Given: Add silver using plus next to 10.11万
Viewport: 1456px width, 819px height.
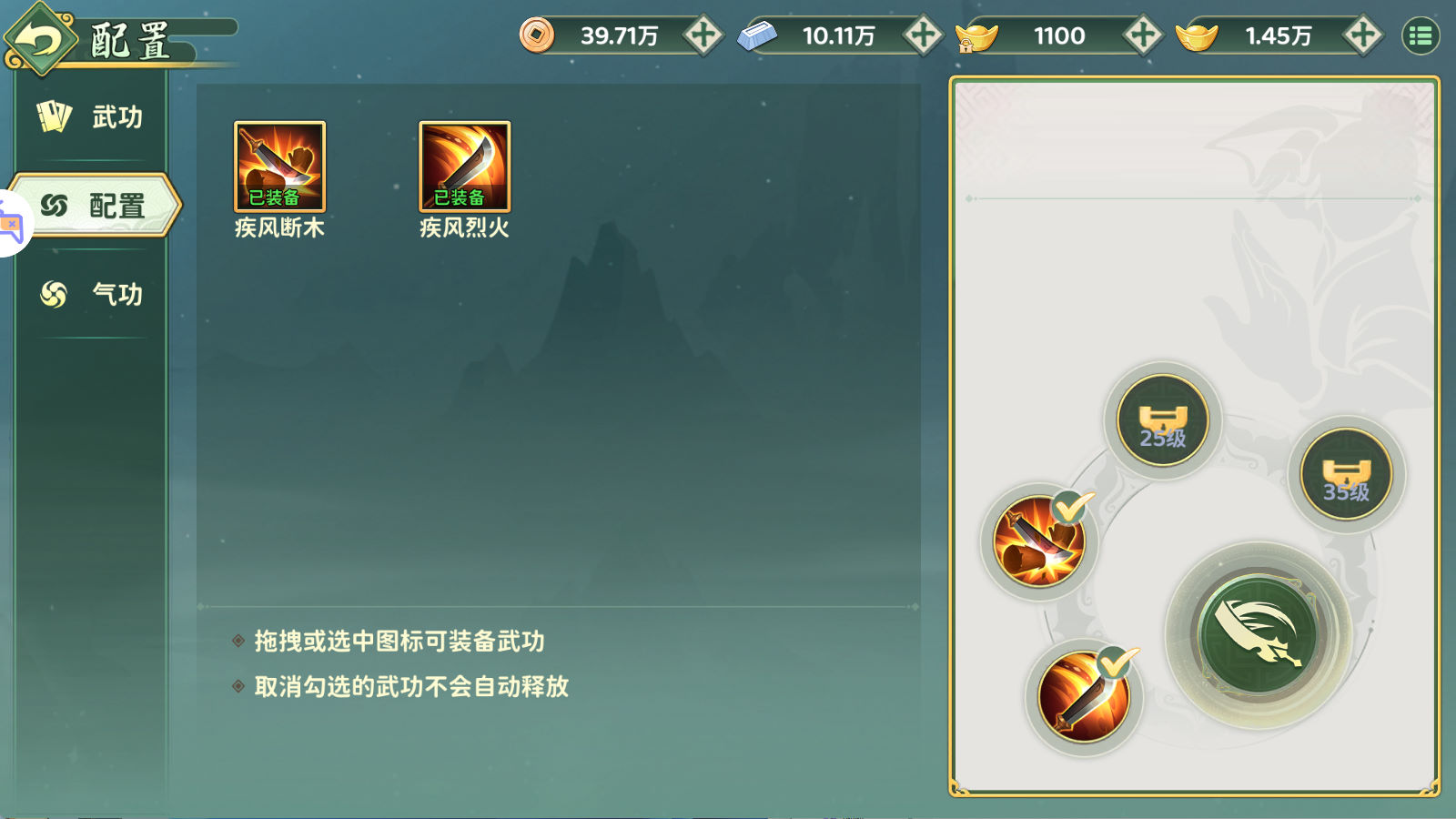Looking at the screenshot, I should pyautogui.click(x=923, y=35).
